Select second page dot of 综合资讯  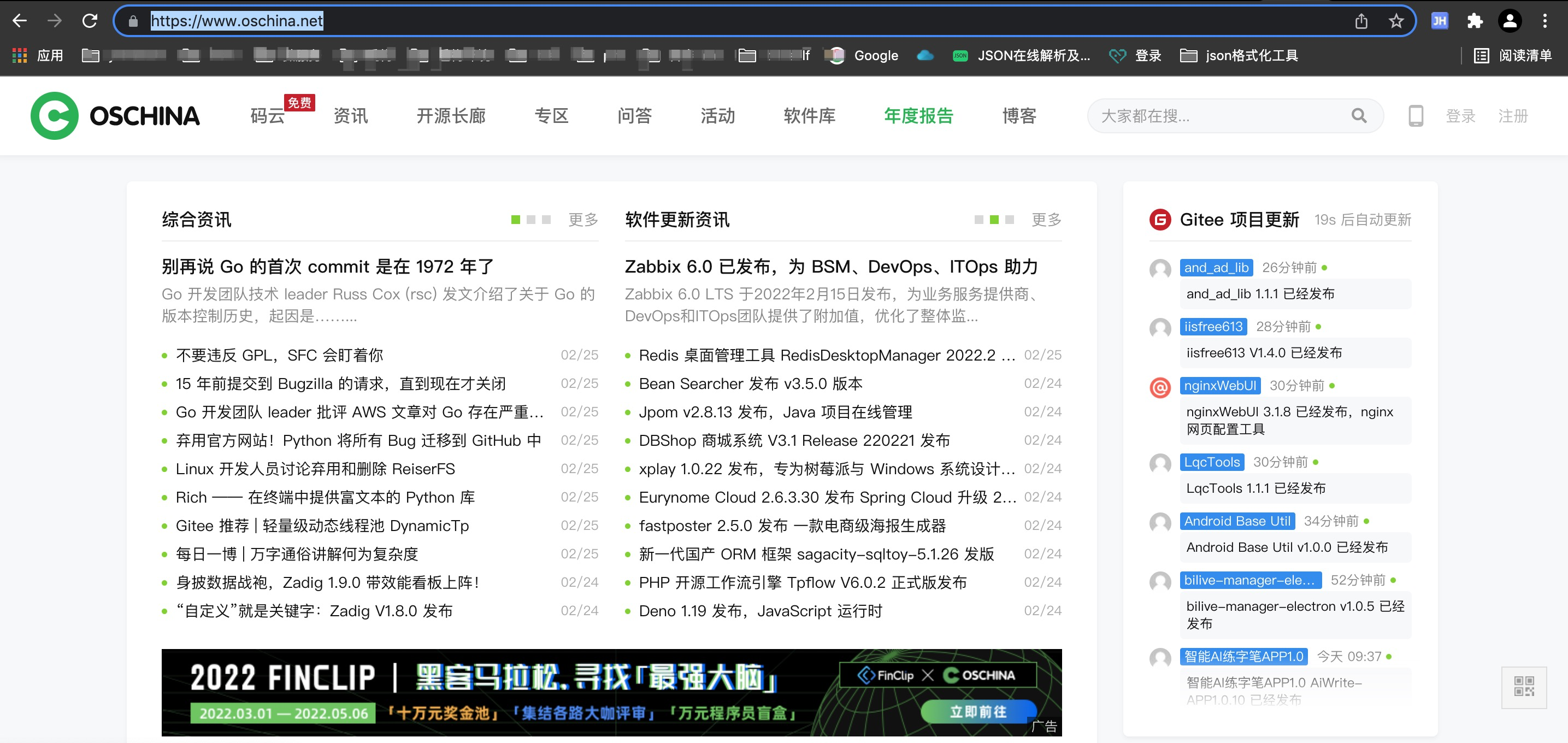pos(531,220)
